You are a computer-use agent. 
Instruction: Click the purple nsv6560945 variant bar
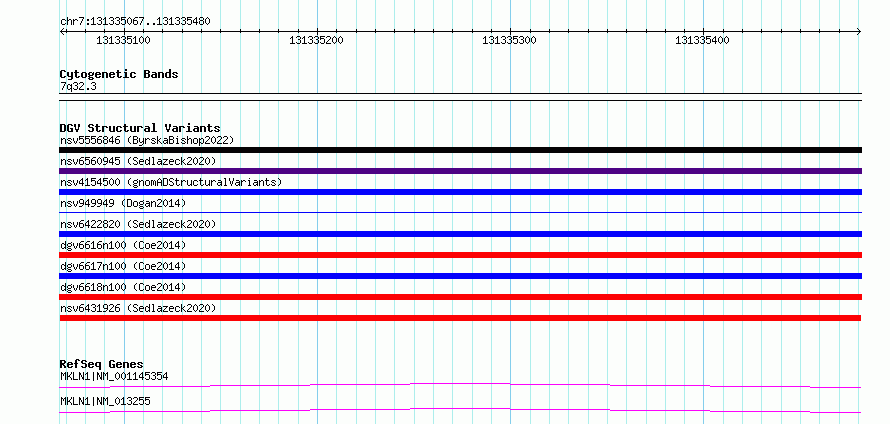click(x=460, y=171)
